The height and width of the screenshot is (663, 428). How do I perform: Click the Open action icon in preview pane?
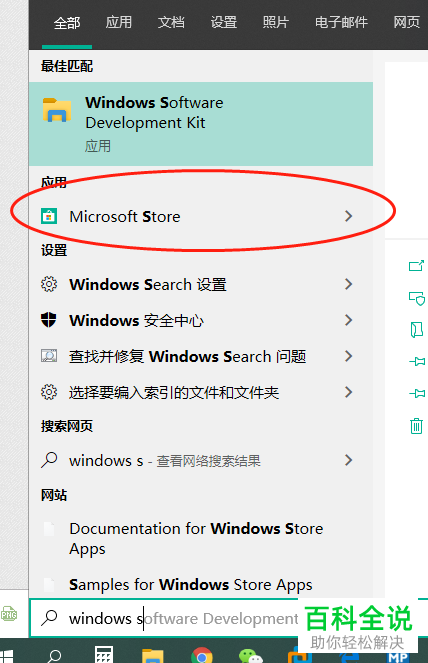(417, 266)
